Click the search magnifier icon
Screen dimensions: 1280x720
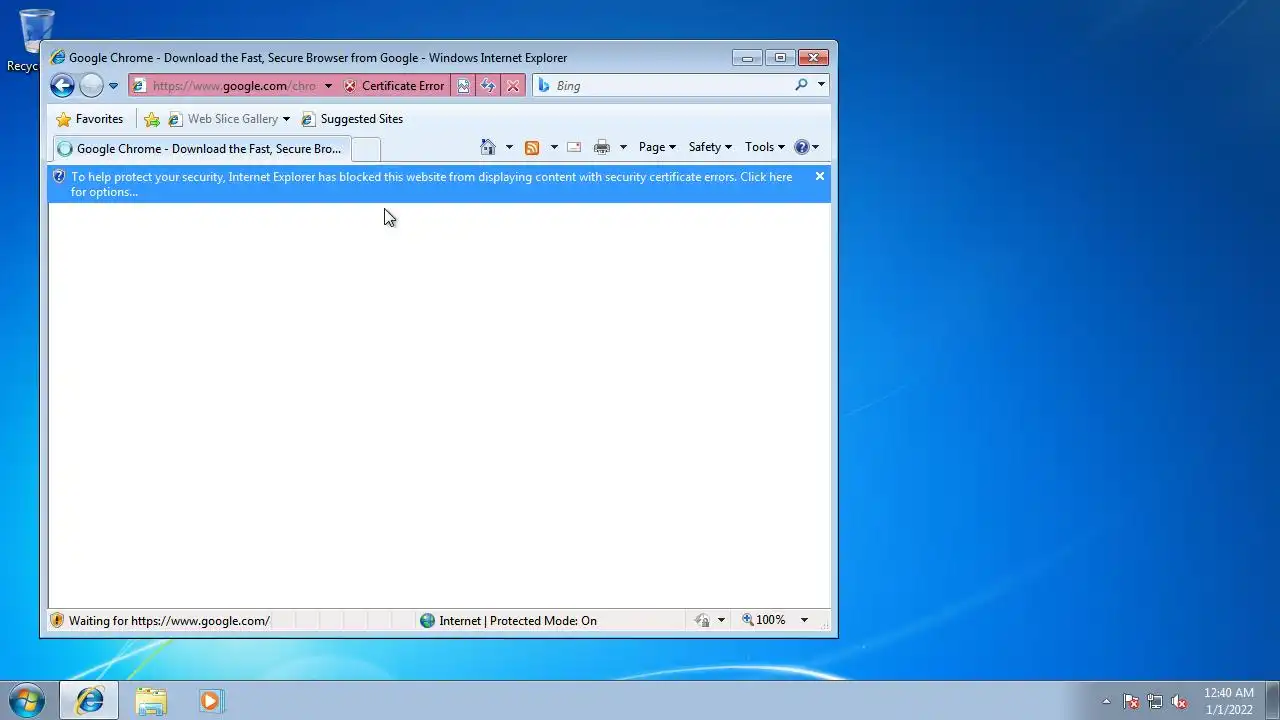pyautogui.click(x=801, y=85)
